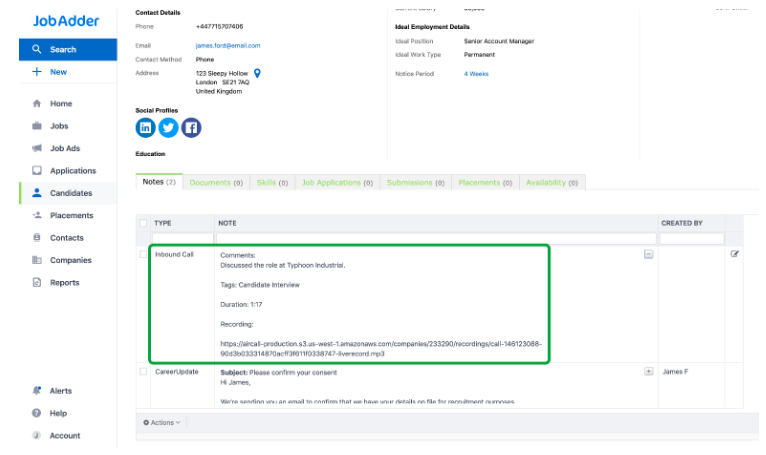The height and width of the screenshot is (455, 766).
Task: Click the Job Ads megaphone icon
Action: pyautogui.click(x=37, y=148)
